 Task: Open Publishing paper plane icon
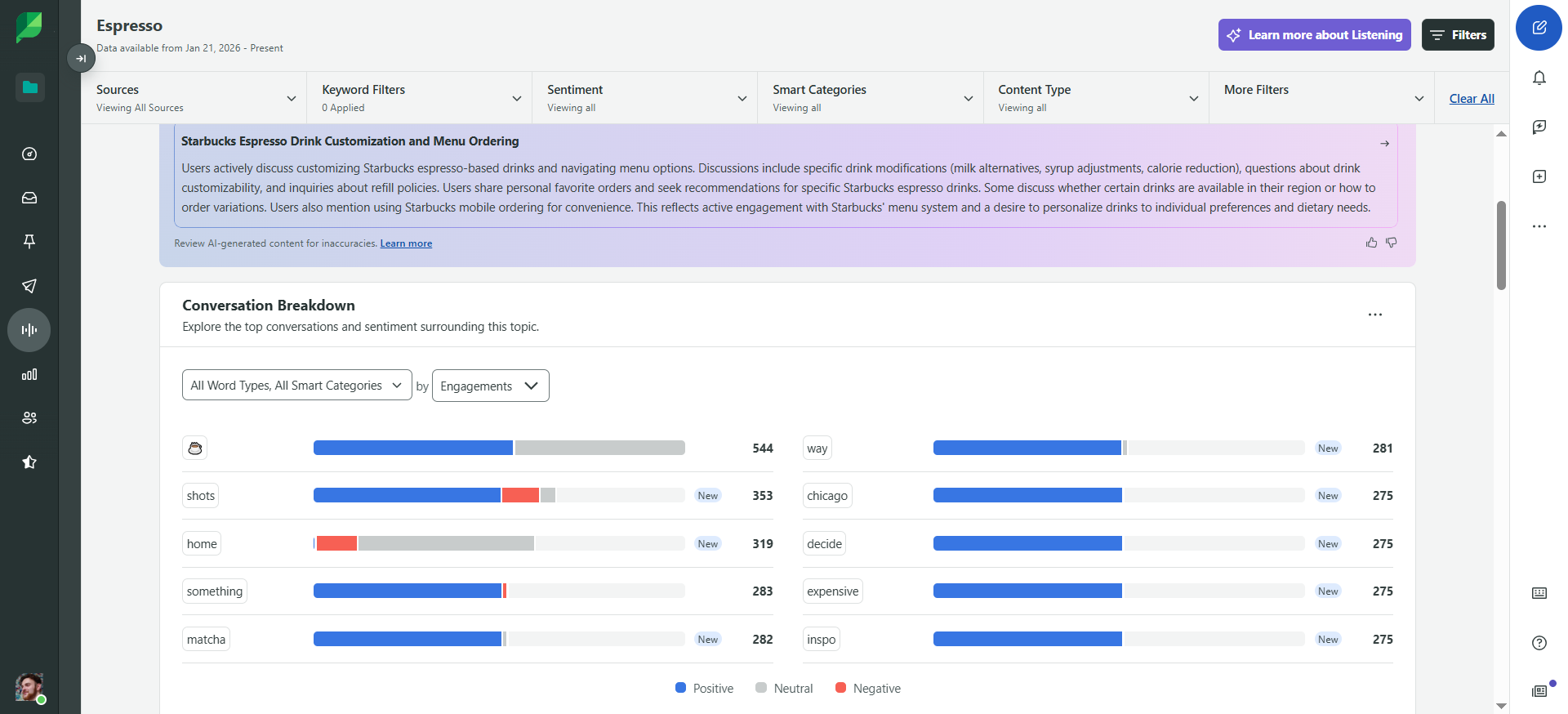pos(29,286)
